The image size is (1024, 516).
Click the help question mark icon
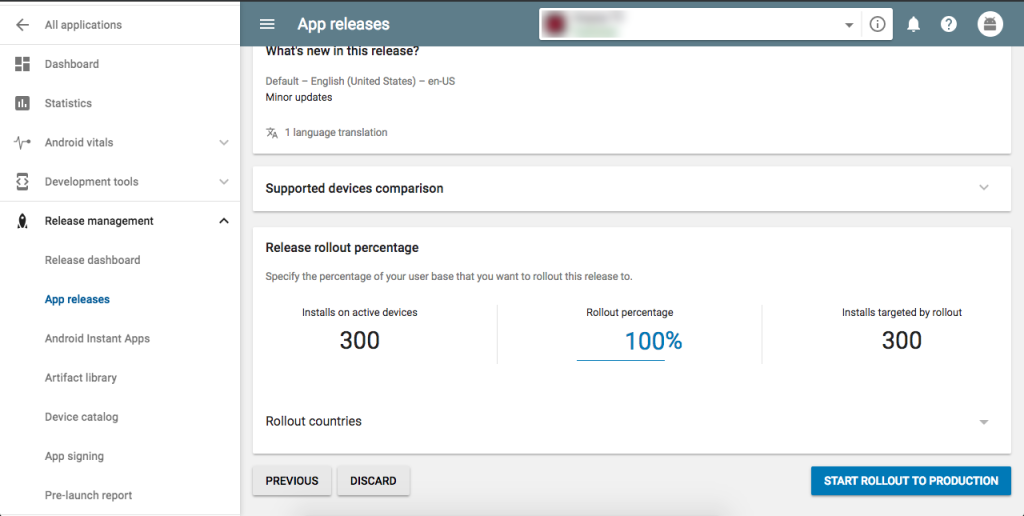949,25
